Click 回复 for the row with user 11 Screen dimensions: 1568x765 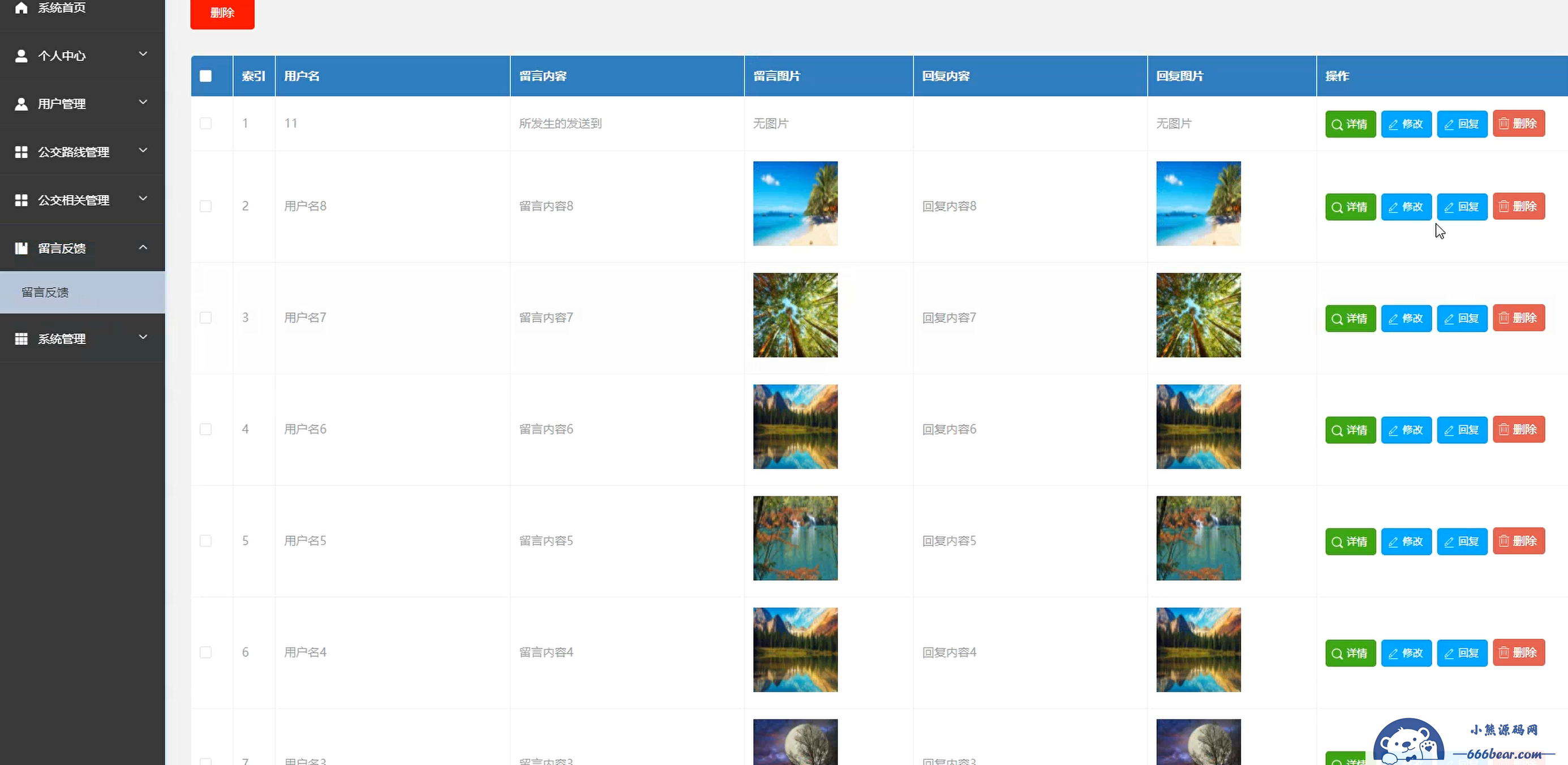pos(1462,123)
